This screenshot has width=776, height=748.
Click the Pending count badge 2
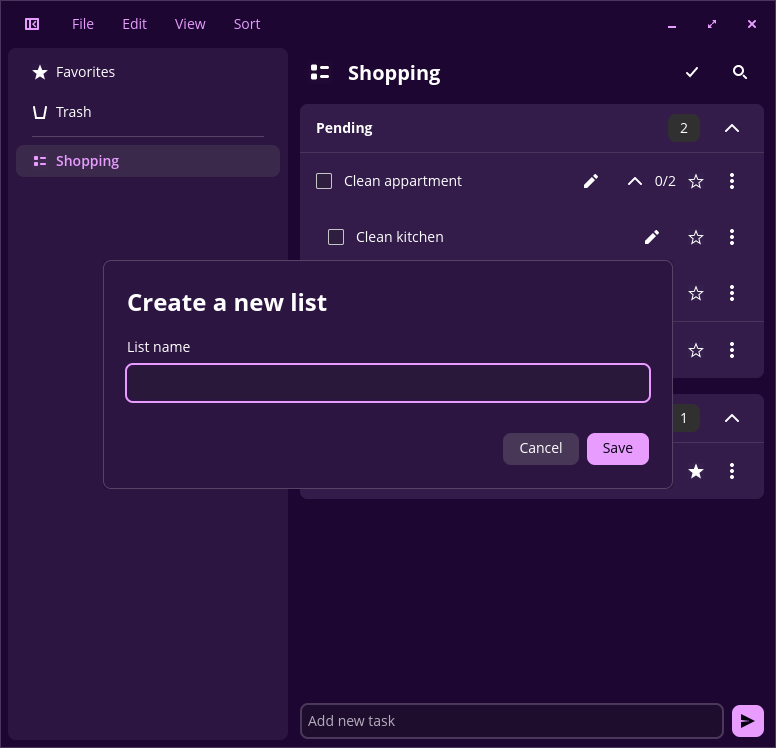pyautogui.click(x=683, y=128)
